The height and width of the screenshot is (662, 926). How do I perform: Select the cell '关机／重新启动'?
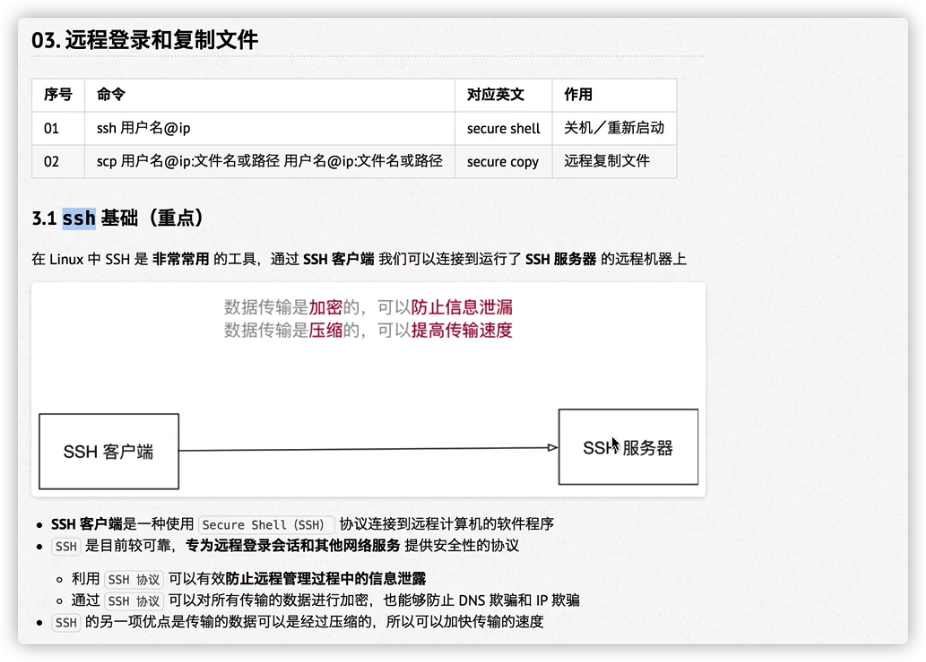[614, 128]
